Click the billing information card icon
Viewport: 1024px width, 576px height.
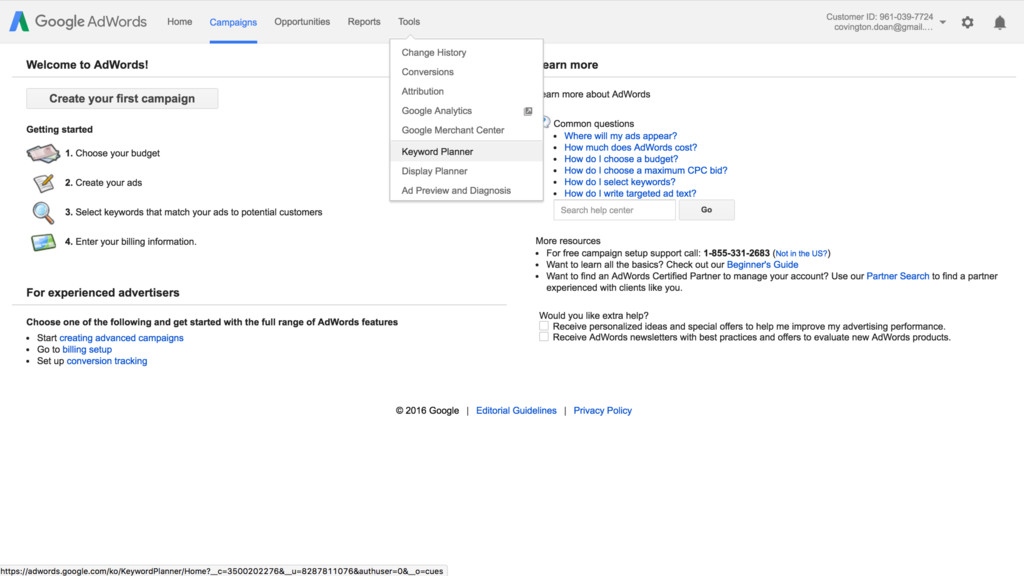(x=43, y=242)
